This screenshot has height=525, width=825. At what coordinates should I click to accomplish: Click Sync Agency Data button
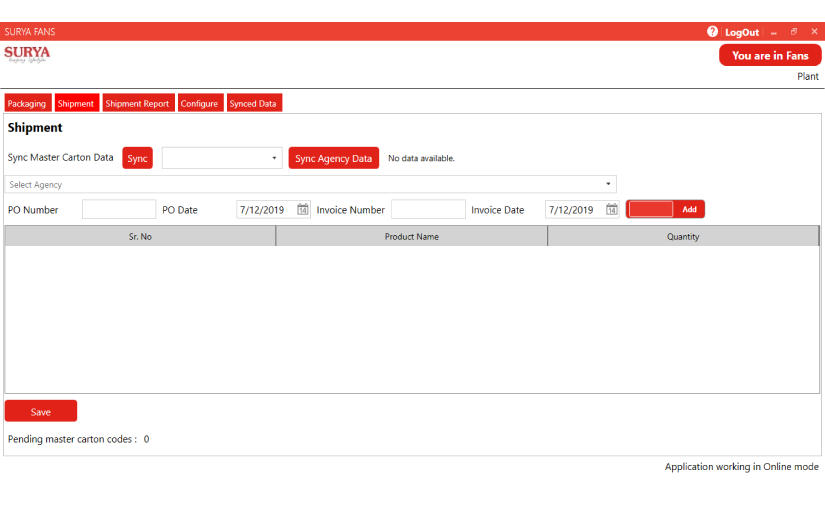pos(334,158)
